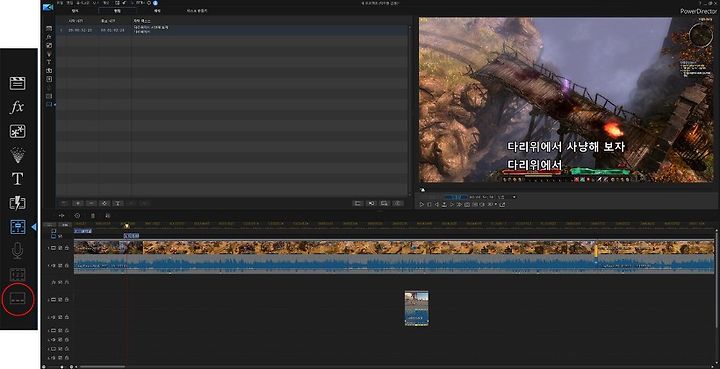Click the T text format button under subtitle list
This screenshot has width=720, height=369.
tap(118, 203)
